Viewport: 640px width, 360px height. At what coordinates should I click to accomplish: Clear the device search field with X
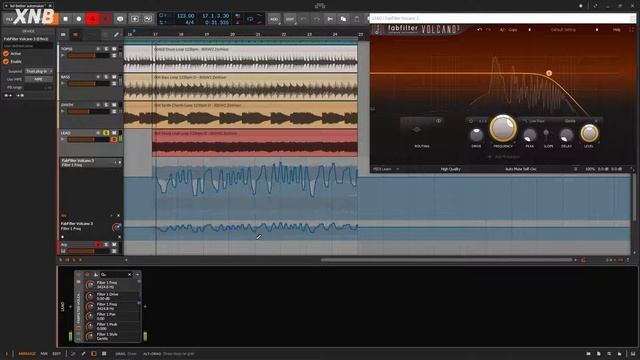click(x=130, y=275)
